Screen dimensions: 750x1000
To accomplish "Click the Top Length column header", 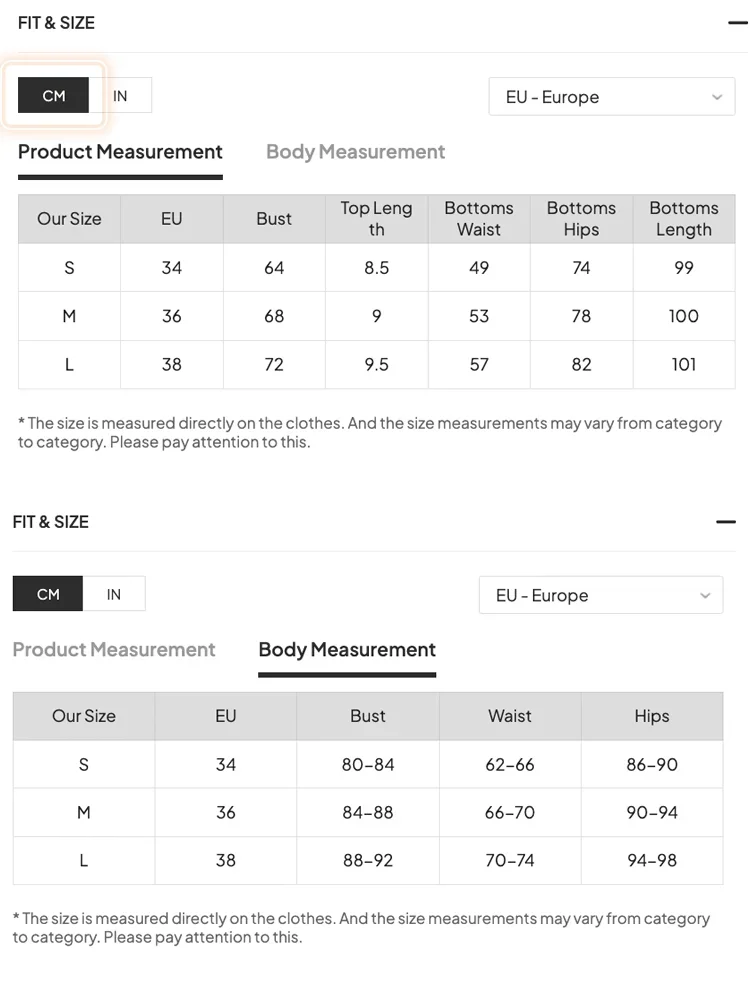I will 376,218.
